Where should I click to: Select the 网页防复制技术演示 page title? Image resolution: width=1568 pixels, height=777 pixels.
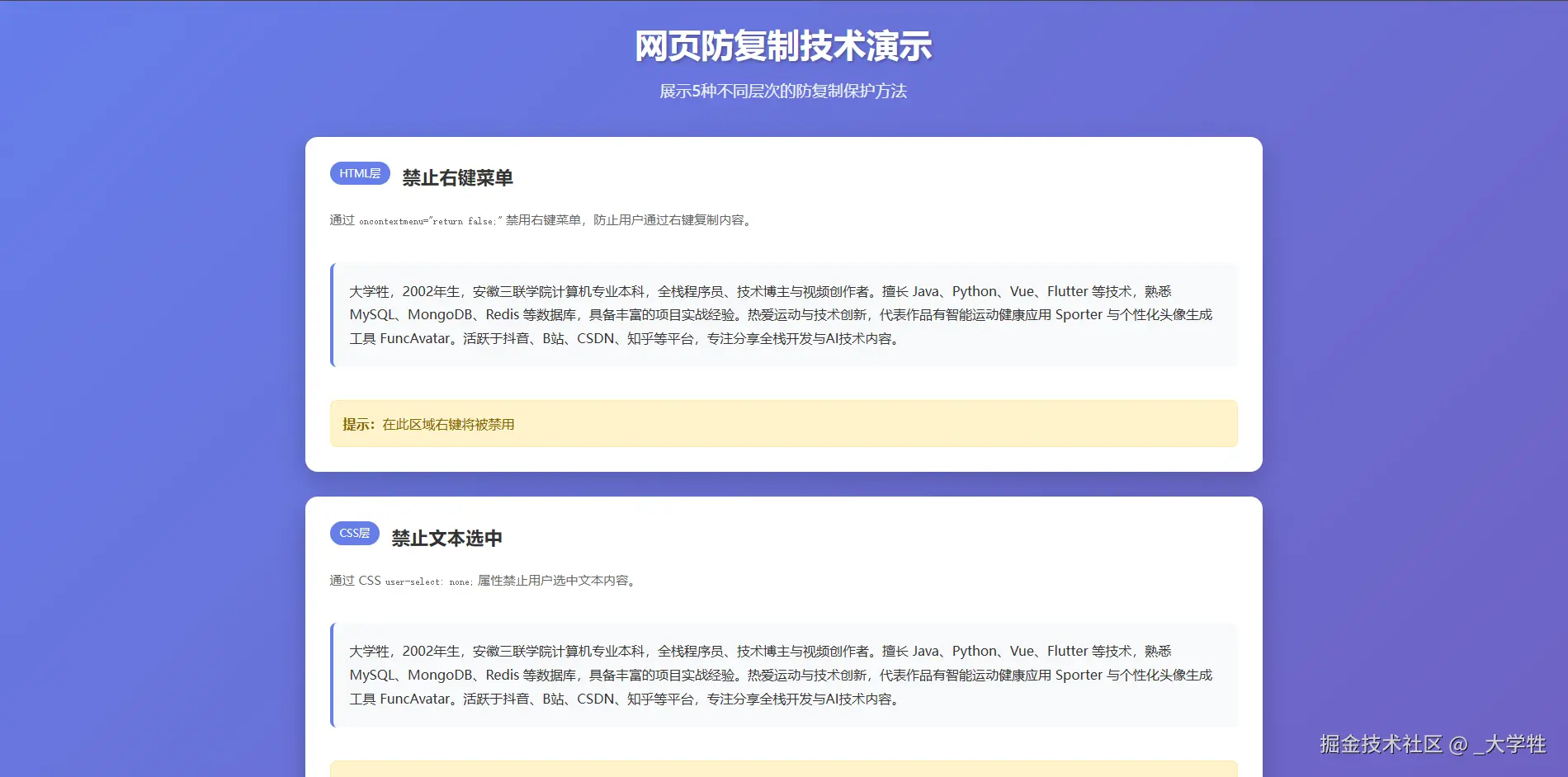(782, 48)
